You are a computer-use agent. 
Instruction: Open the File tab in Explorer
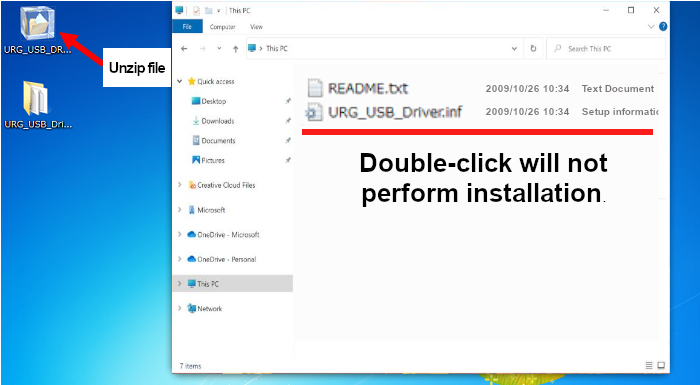187,27
